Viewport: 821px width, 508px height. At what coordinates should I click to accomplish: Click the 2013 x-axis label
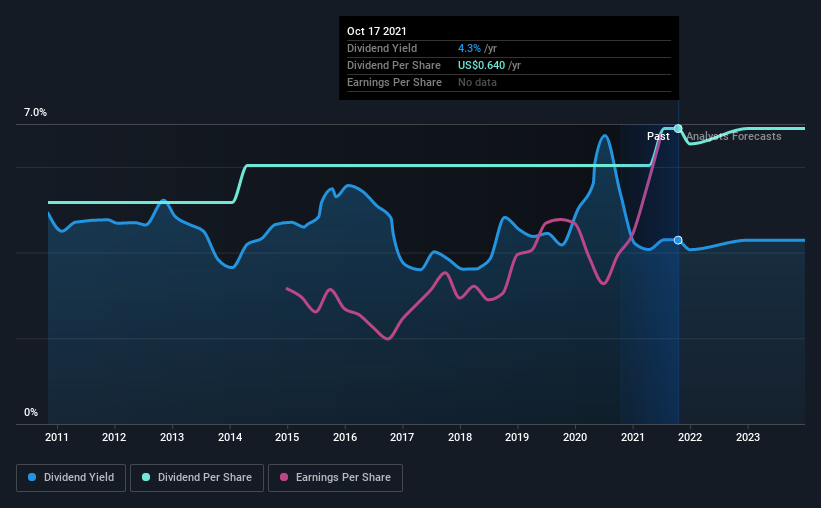click(x=172, y=437)
